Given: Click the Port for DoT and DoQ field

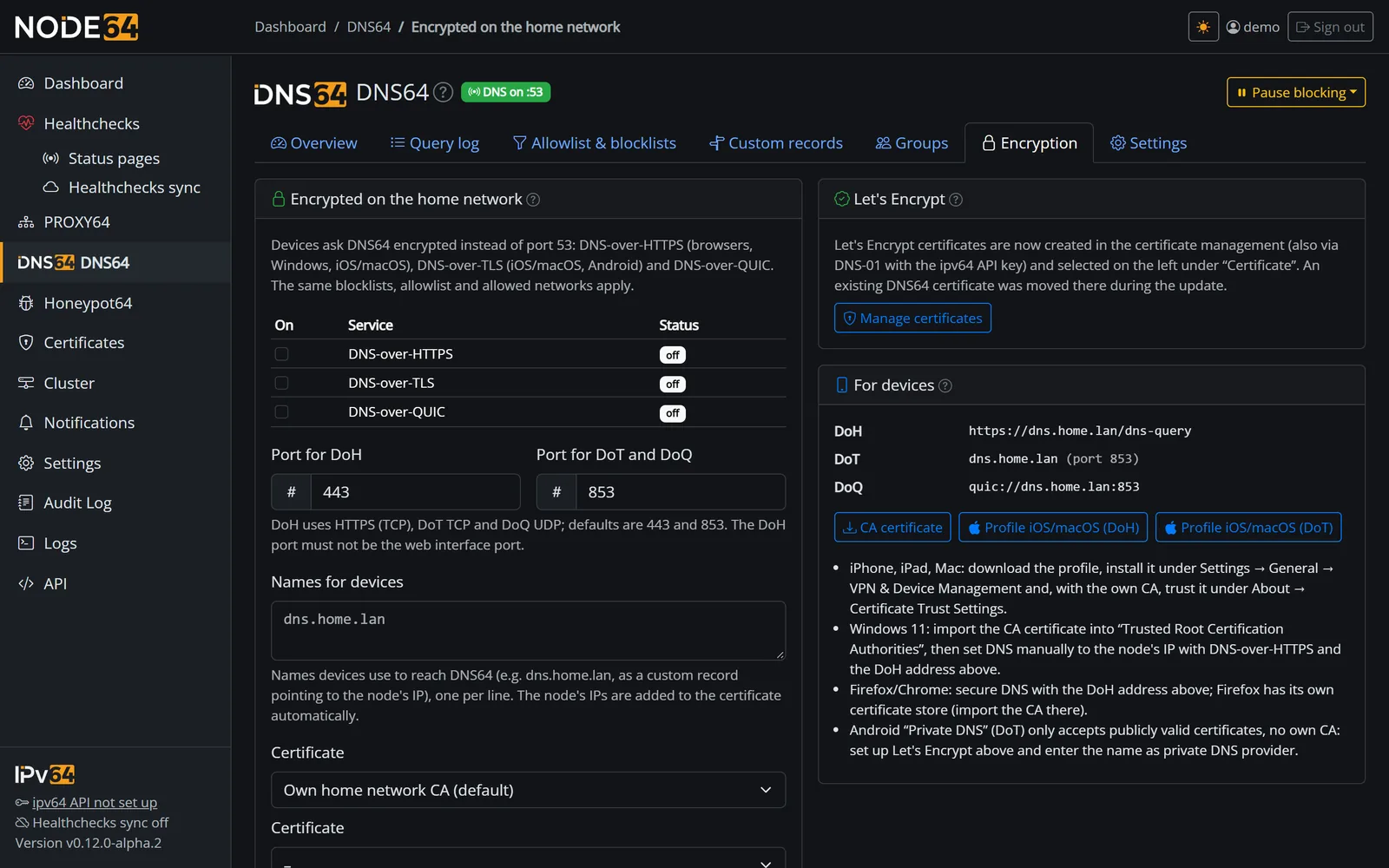Looking at the screenshot, I should coord(681,492).
